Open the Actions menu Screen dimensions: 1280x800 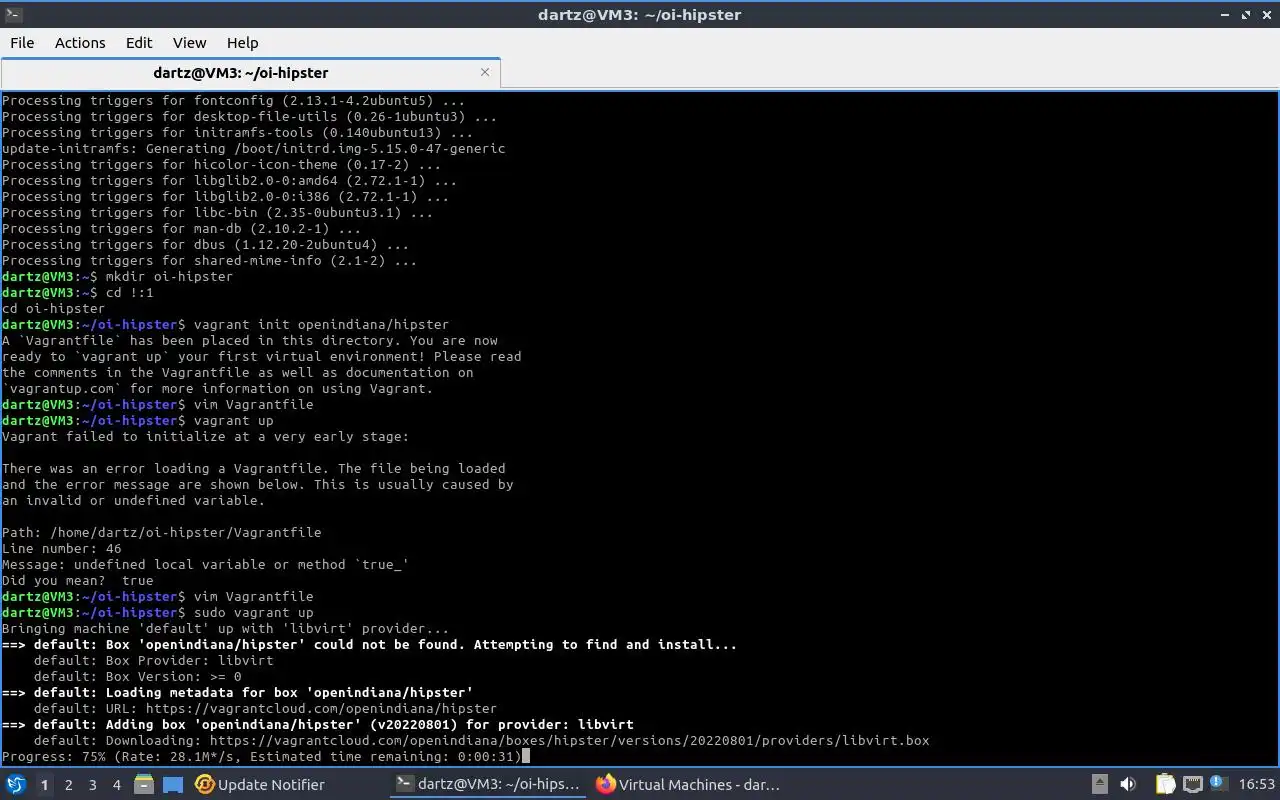point(80,43)
